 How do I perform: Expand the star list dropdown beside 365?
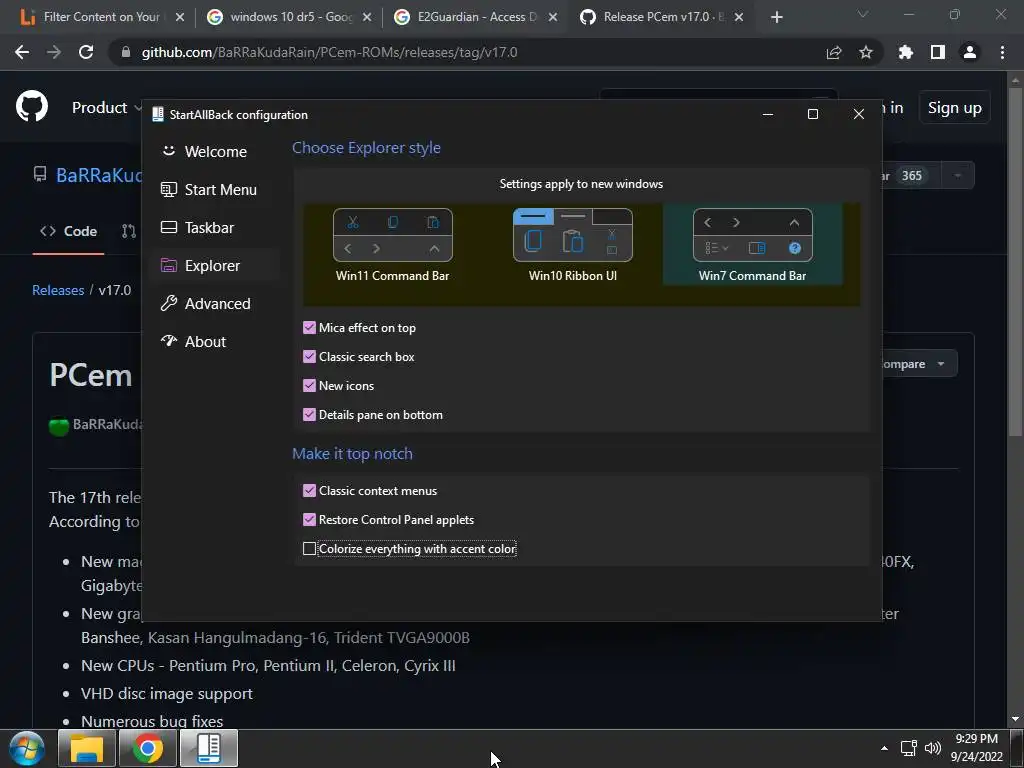957,176
